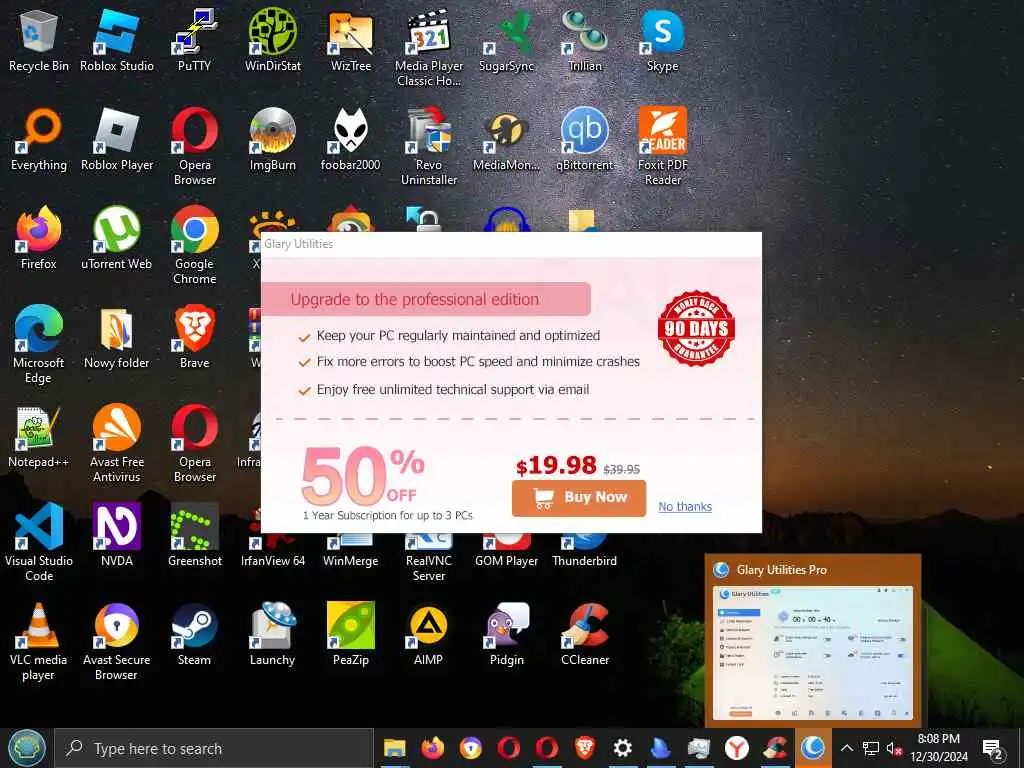The width and height of the screenshot is (1024, 768).
Task: Click the muted volume tray icon
Action: pyautogui.click(x=894, y=748)
